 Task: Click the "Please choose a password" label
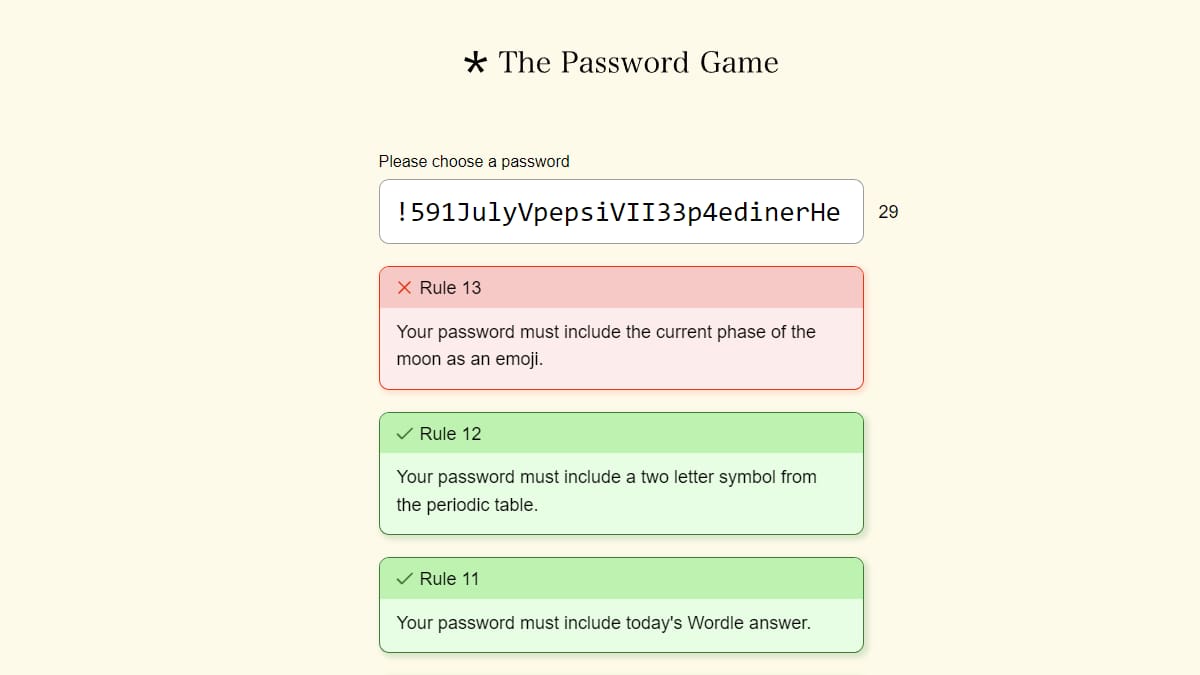click(x=474, y=161)
